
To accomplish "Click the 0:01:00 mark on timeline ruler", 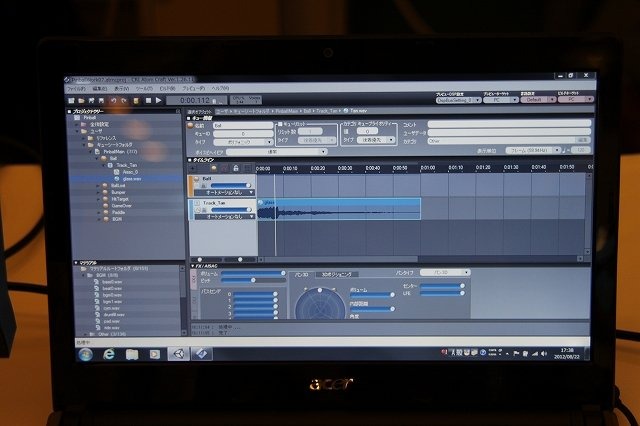I will 427,168.
